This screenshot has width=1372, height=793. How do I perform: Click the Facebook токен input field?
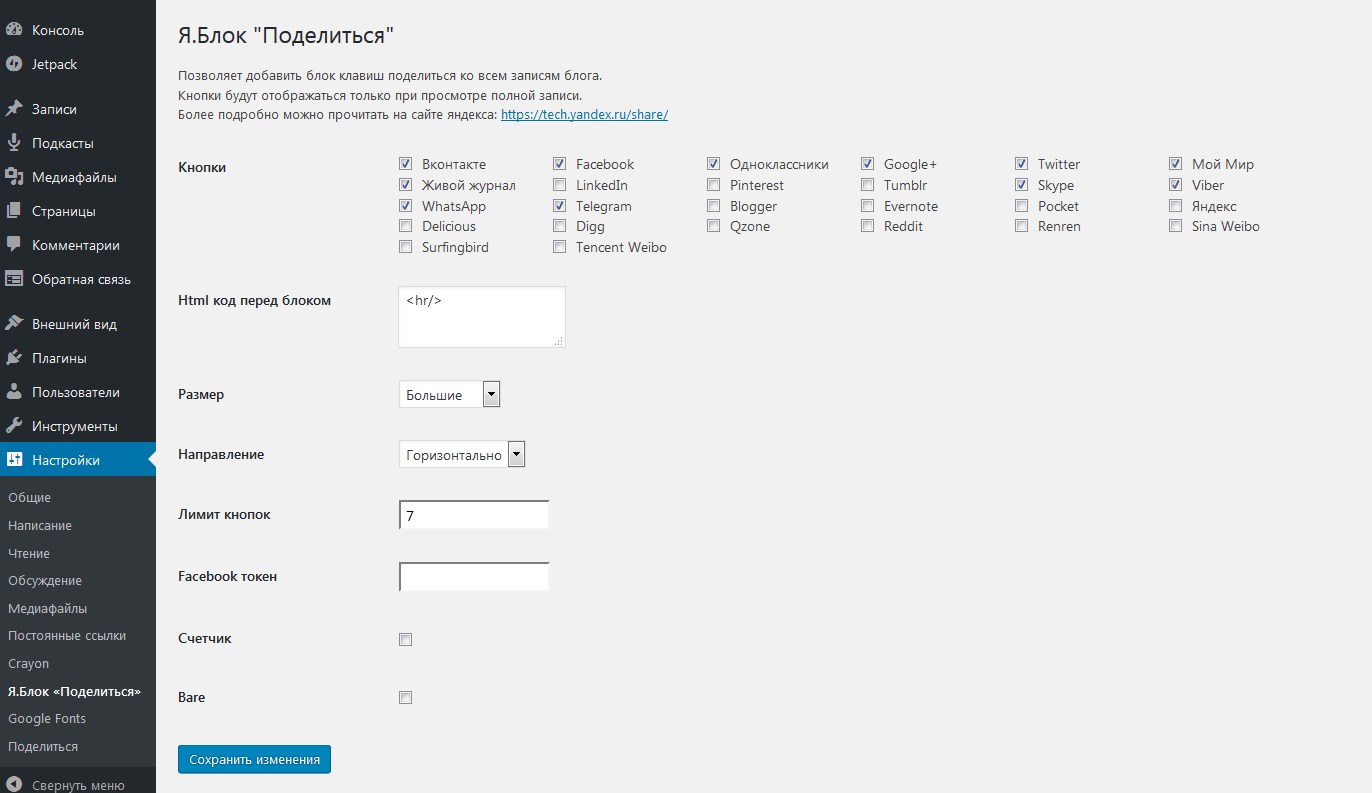[x=474, y=577]
